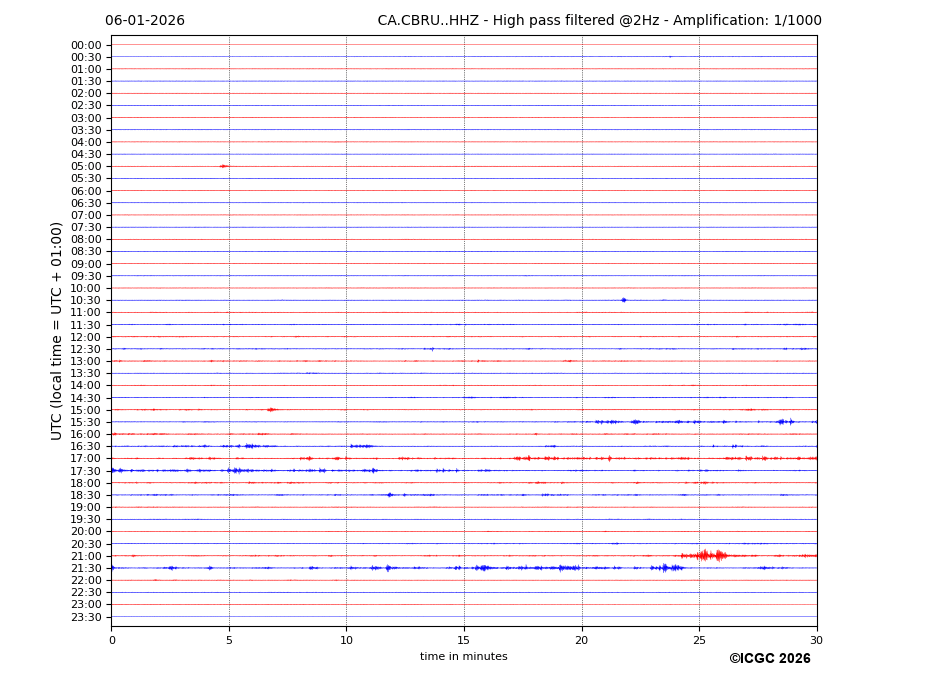Click the 0 tick on the minutes axis

coord(112,640)
